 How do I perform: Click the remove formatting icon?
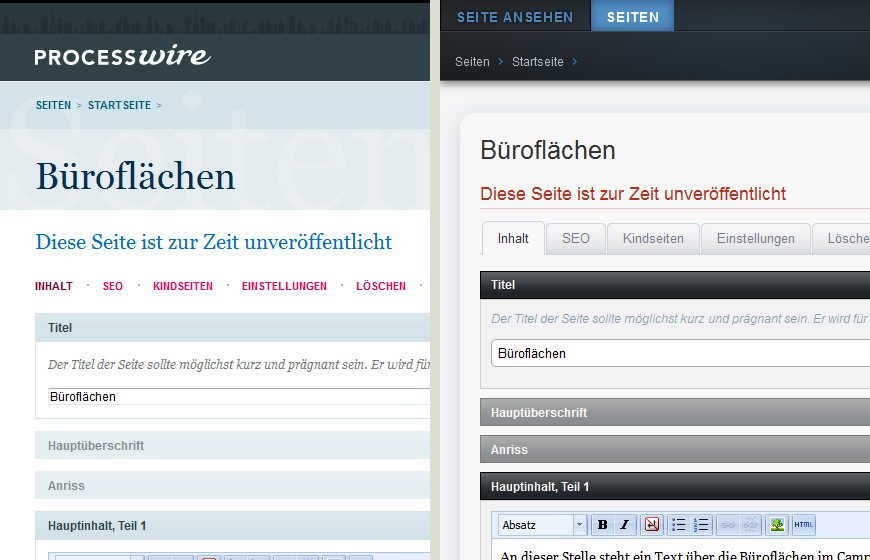[x=652, y=524]
